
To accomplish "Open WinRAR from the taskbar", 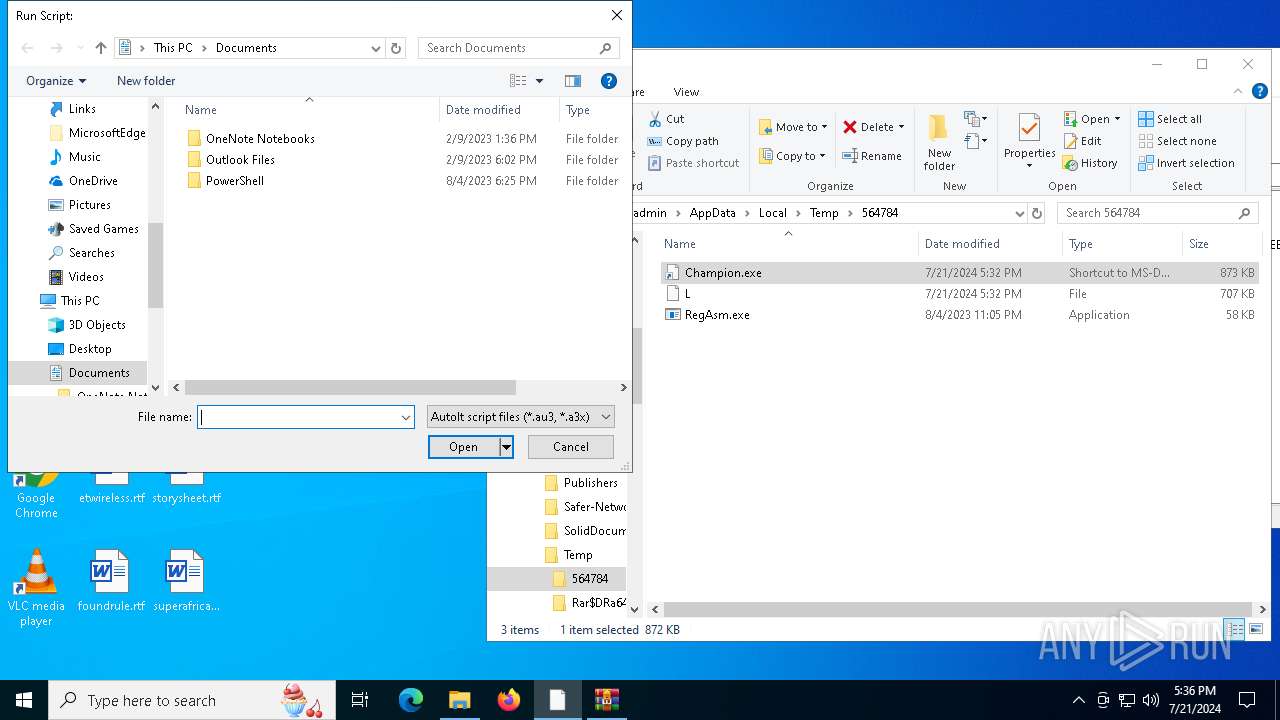I will point(607,700).
